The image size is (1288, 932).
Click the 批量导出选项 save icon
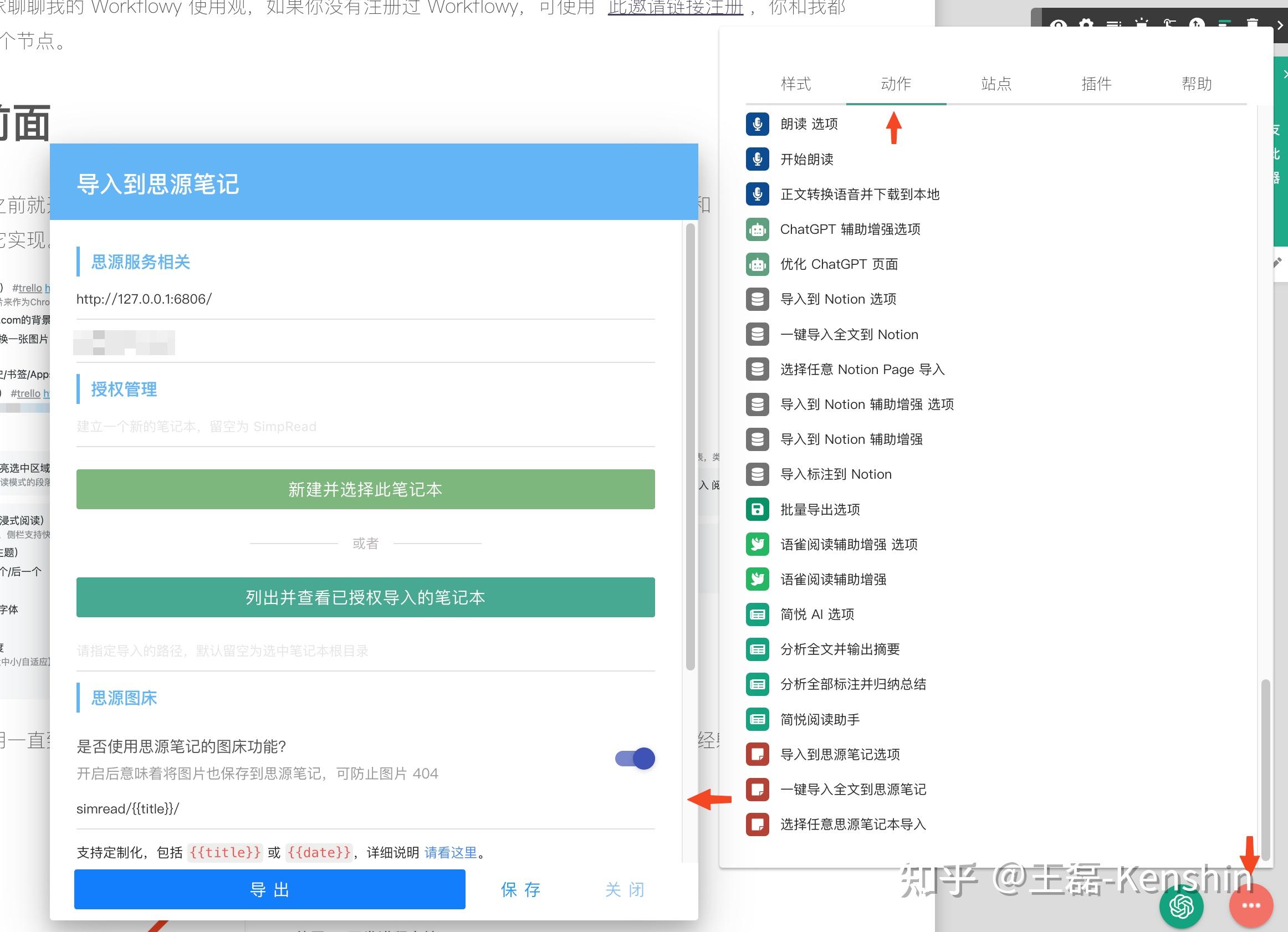pyautogui.click(x=757, y=509)
